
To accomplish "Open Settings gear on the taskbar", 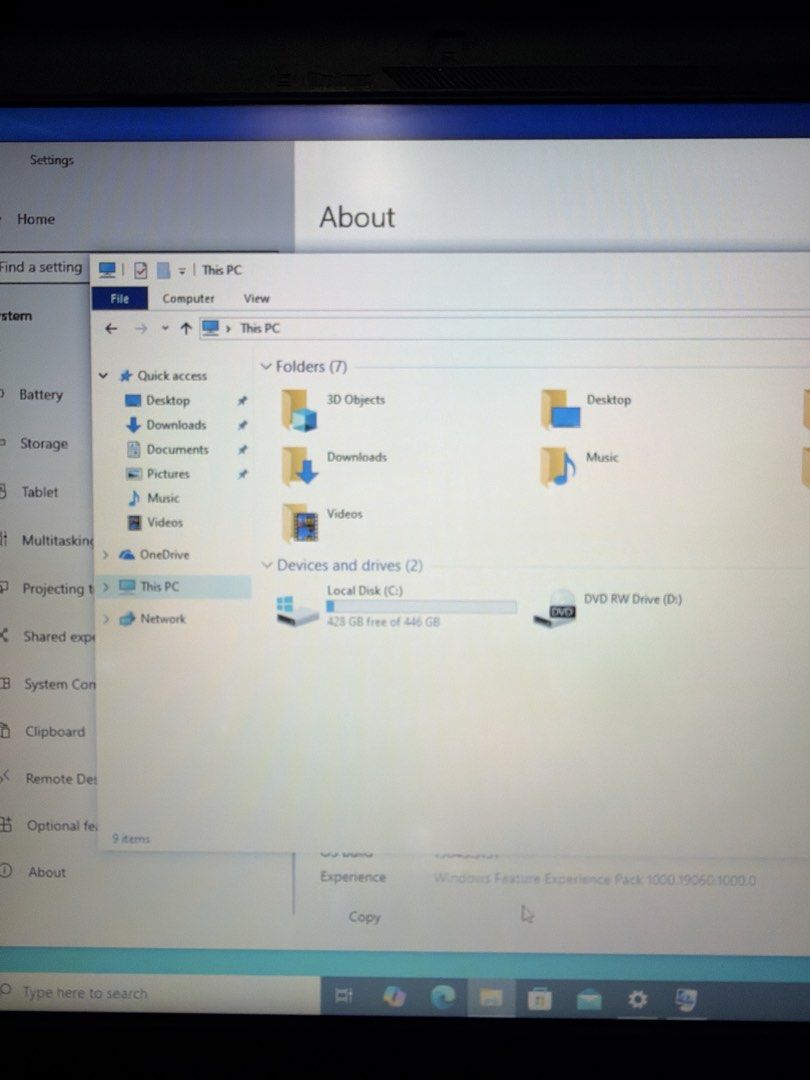I will tap(638, 999).
